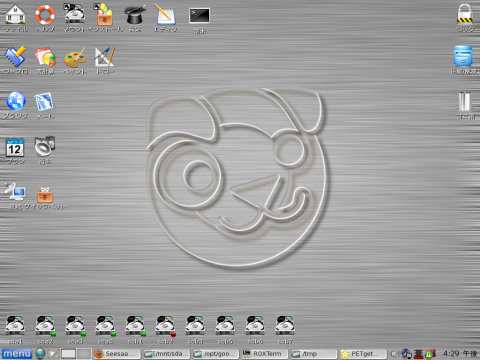Open the trash bin icon

tap(465, 101)
